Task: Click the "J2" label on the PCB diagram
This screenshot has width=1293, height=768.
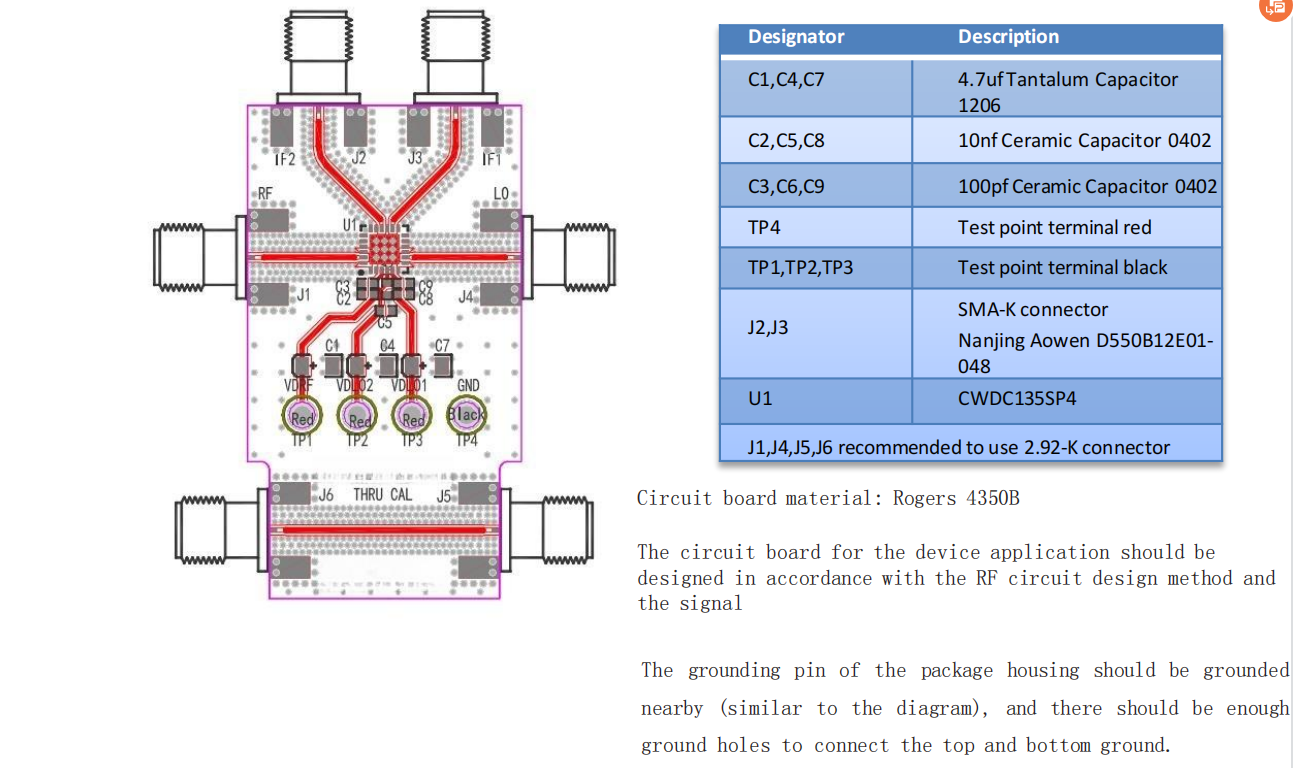Action: coord(358,158)
